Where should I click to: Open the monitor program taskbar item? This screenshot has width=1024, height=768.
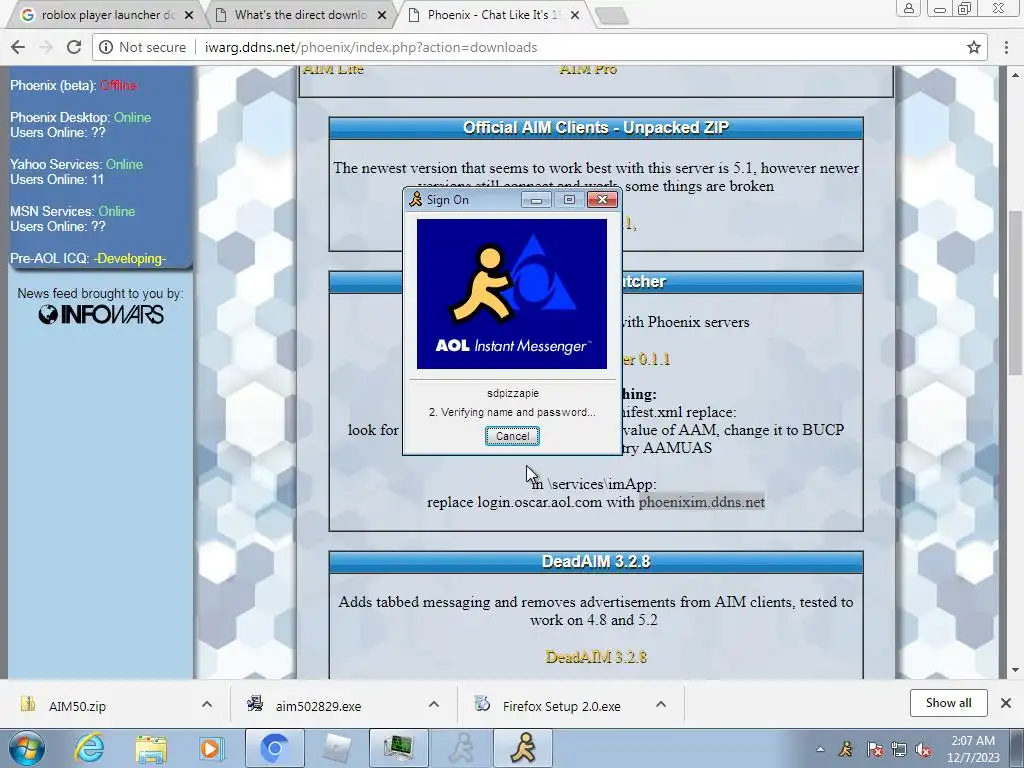(399, 748)
